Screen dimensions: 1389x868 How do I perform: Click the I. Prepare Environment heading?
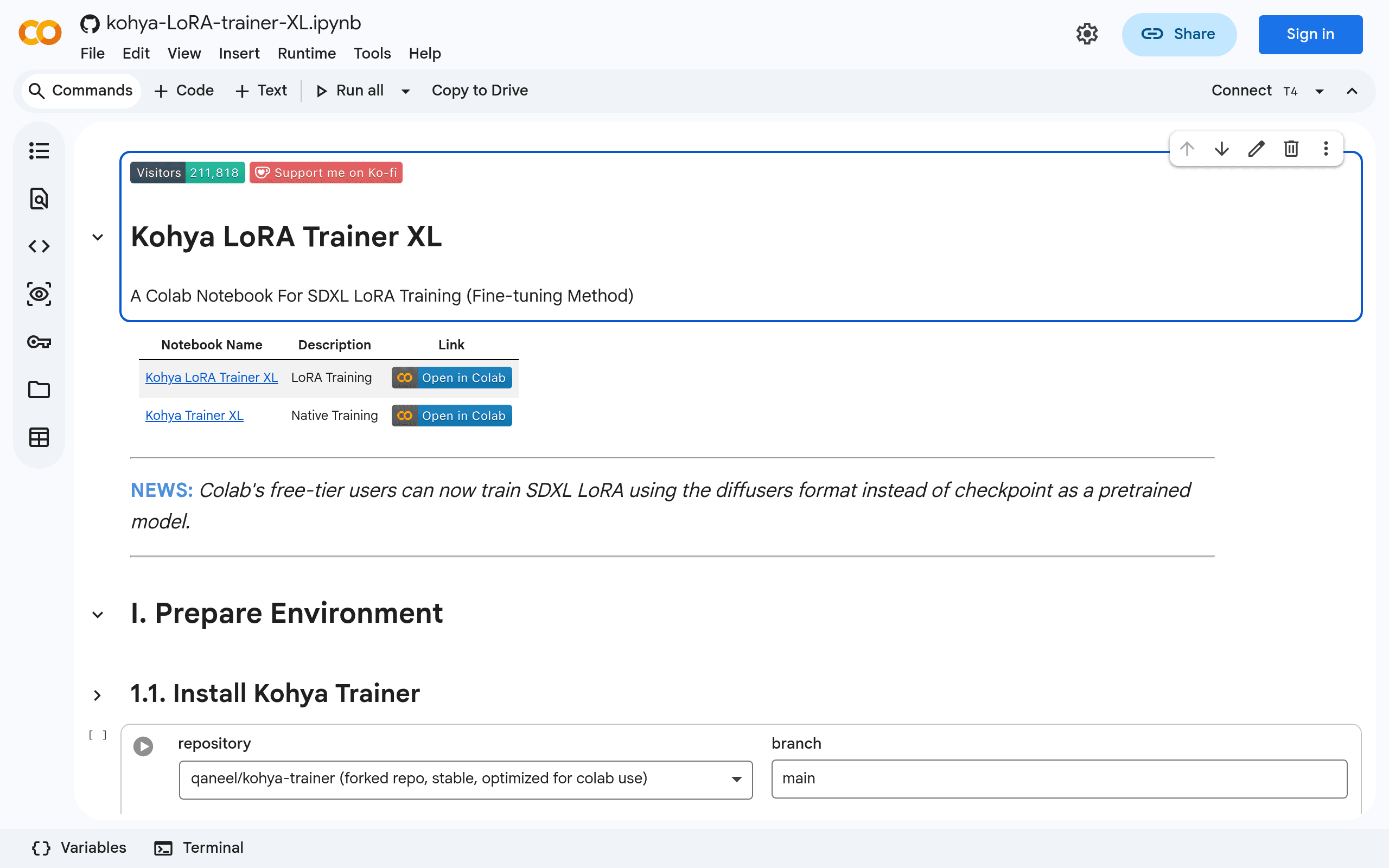pos(286,613)
